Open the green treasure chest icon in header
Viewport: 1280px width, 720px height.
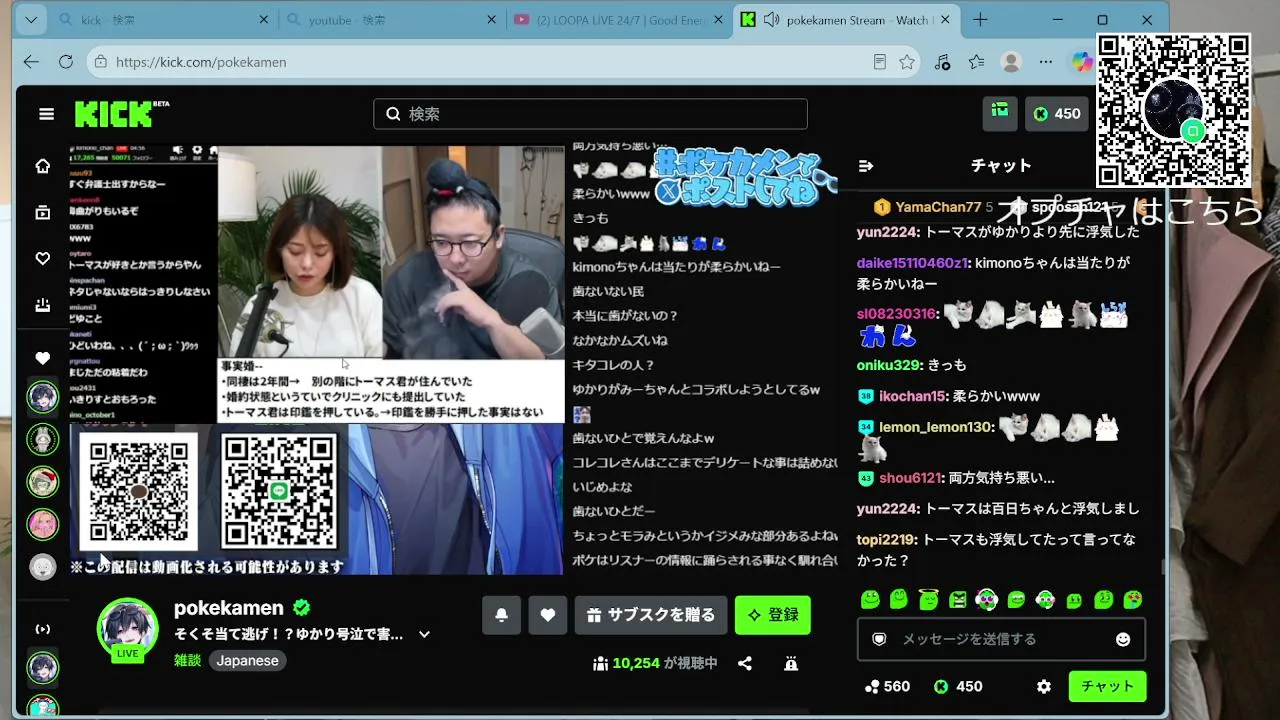999,113
